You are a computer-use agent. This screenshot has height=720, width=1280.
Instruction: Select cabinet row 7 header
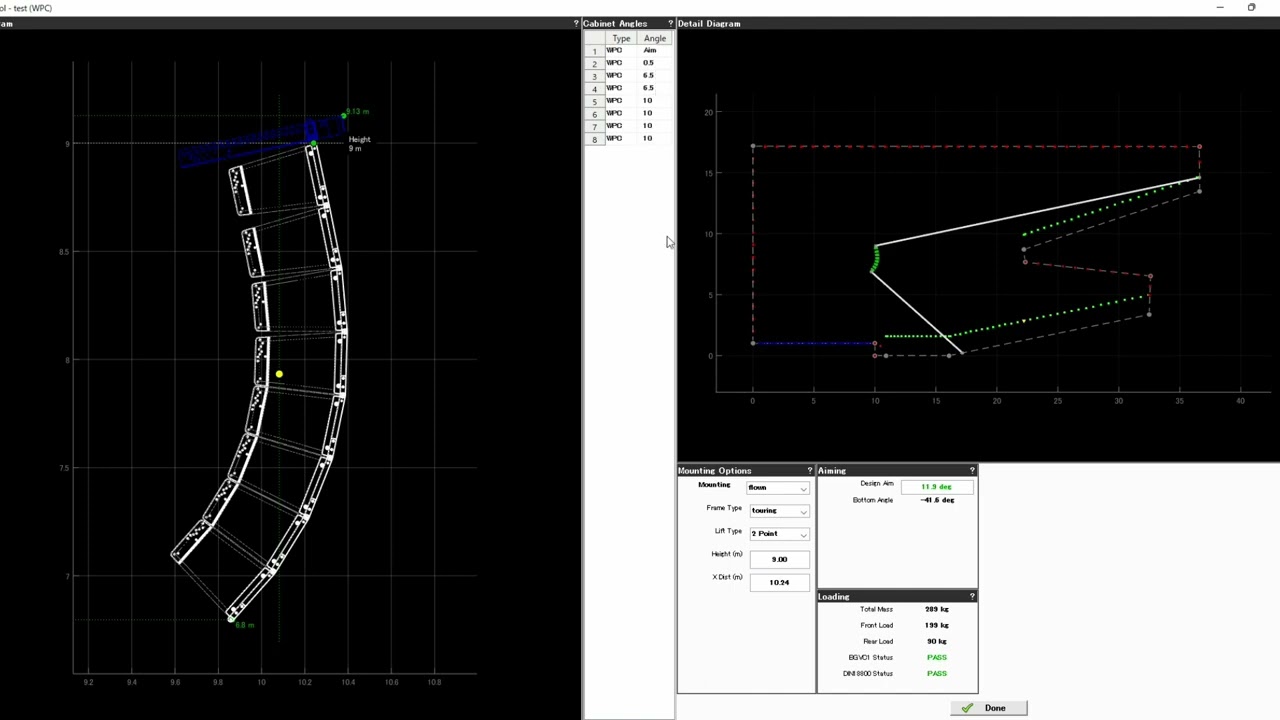click(x=594, y=126)
